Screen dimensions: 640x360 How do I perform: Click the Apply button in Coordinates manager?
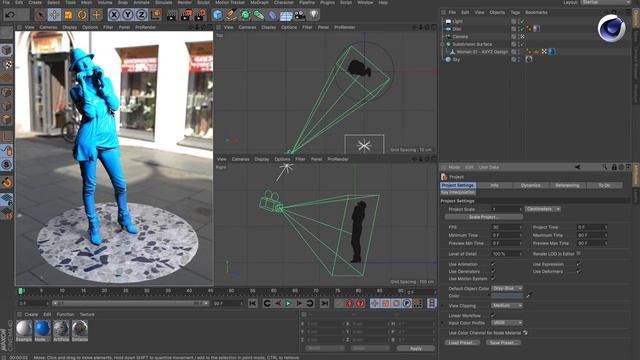416,348
